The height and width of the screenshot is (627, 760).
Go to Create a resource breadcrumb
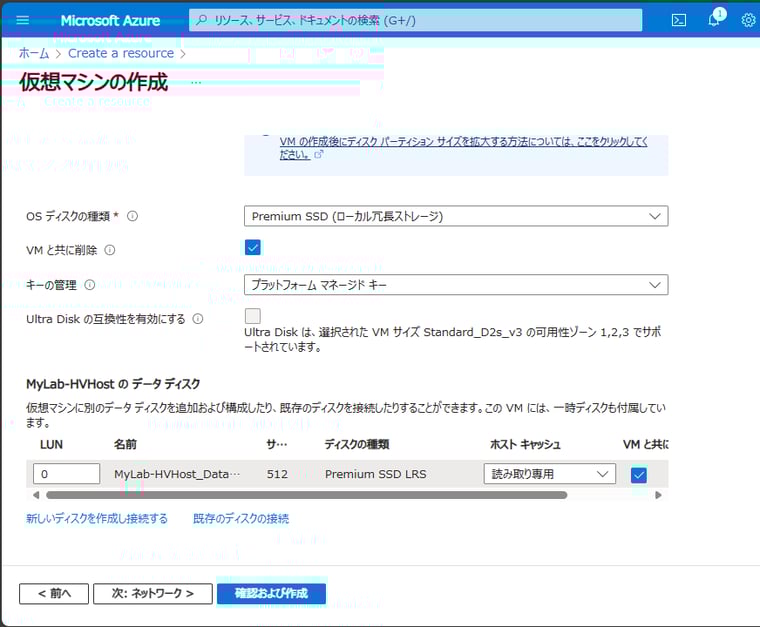click(121, 53)
